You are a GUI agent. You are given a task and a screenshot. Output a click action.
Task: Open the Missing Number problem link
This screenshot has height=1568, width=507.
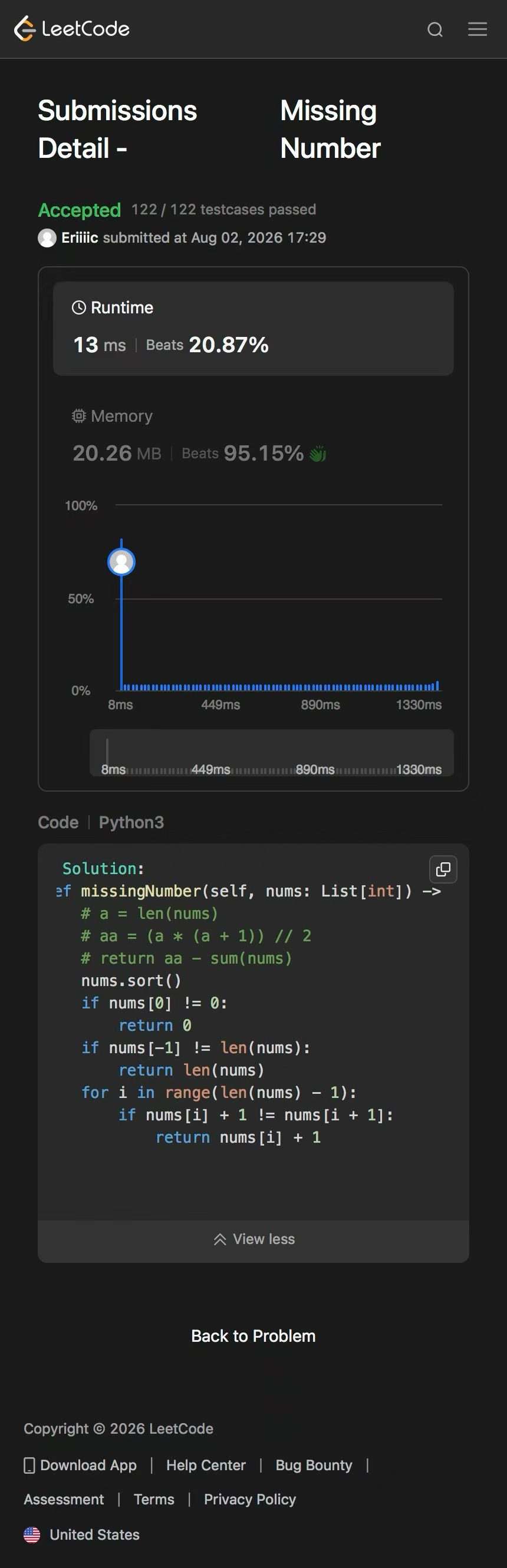click(330, 129)
